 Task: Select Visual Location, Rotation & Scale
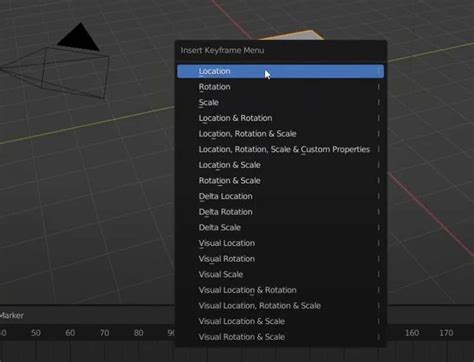pyautogui.click(x=280, y=306)
